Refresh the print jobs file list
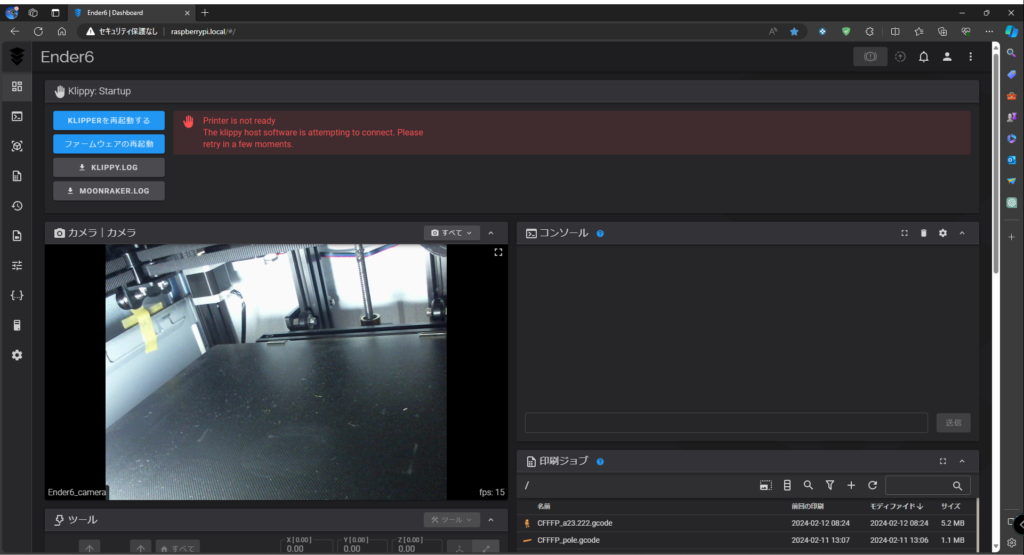The height and width of the screenshot is (555, 1024). coord(872,485)
